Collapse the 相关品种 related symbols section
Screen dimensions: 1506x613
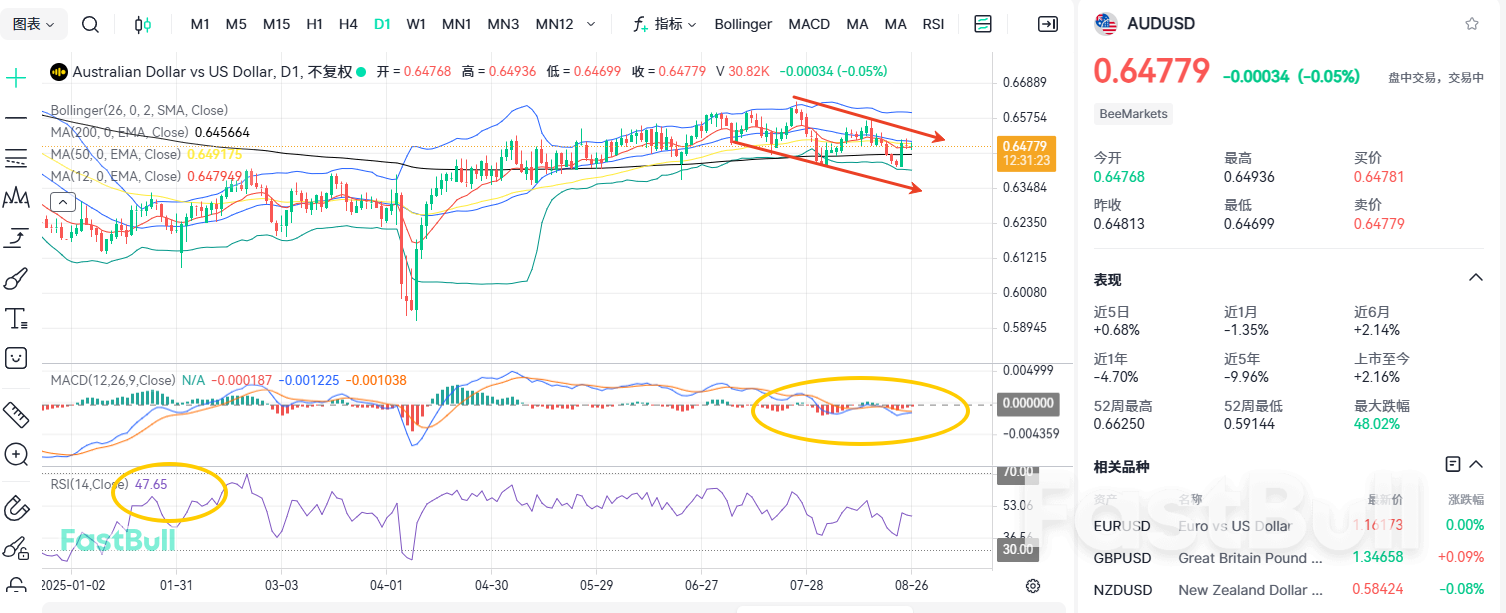tap(1477, 464)
